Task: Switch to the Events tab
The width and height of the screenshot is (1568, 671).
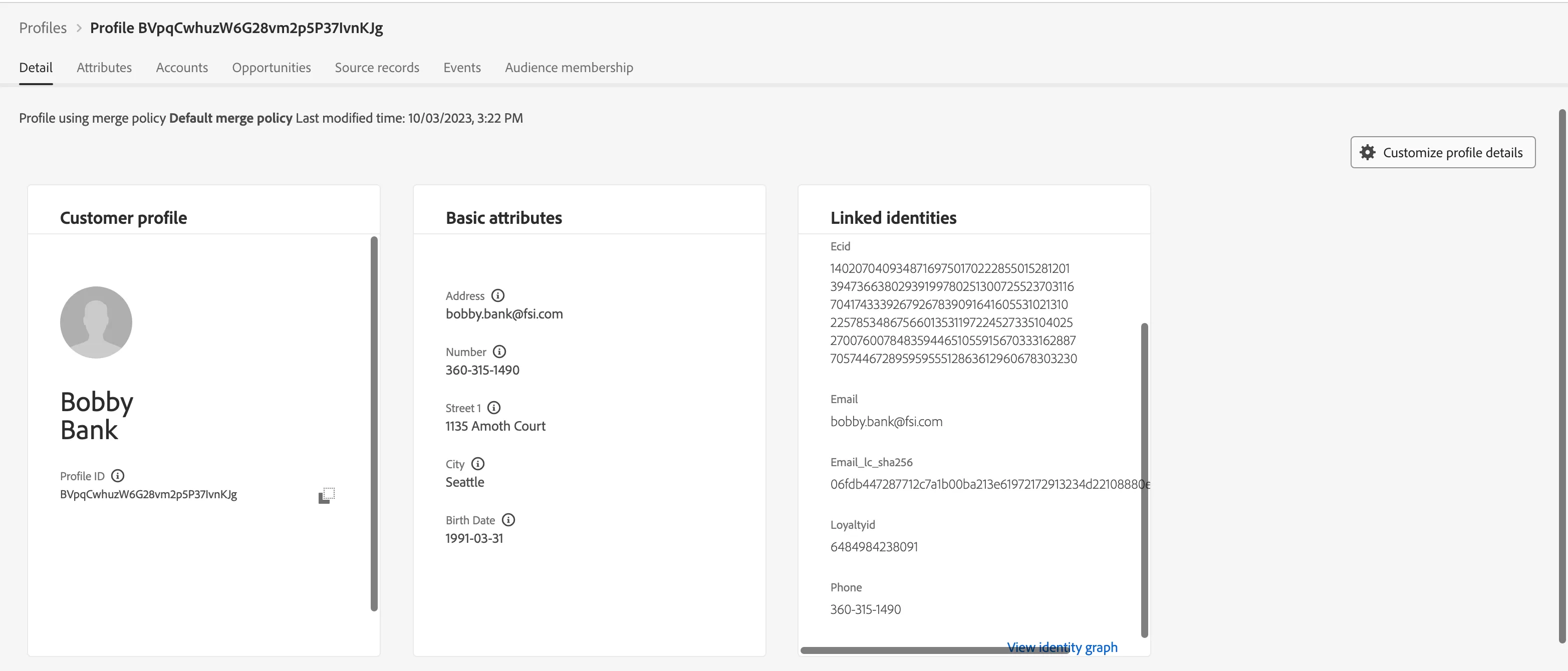Action: [x=462, y=68]
